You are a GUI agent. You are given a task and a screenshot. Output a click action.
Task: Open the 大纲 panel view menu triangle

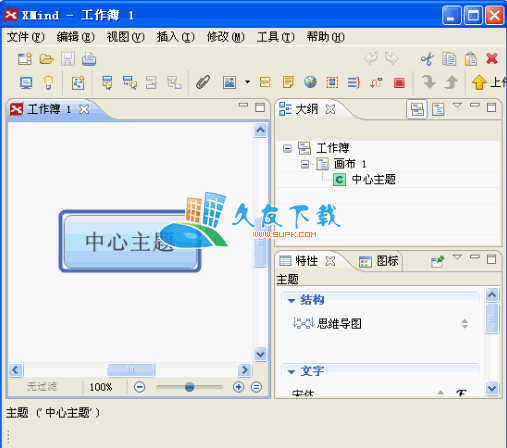(x=457, y=105)
